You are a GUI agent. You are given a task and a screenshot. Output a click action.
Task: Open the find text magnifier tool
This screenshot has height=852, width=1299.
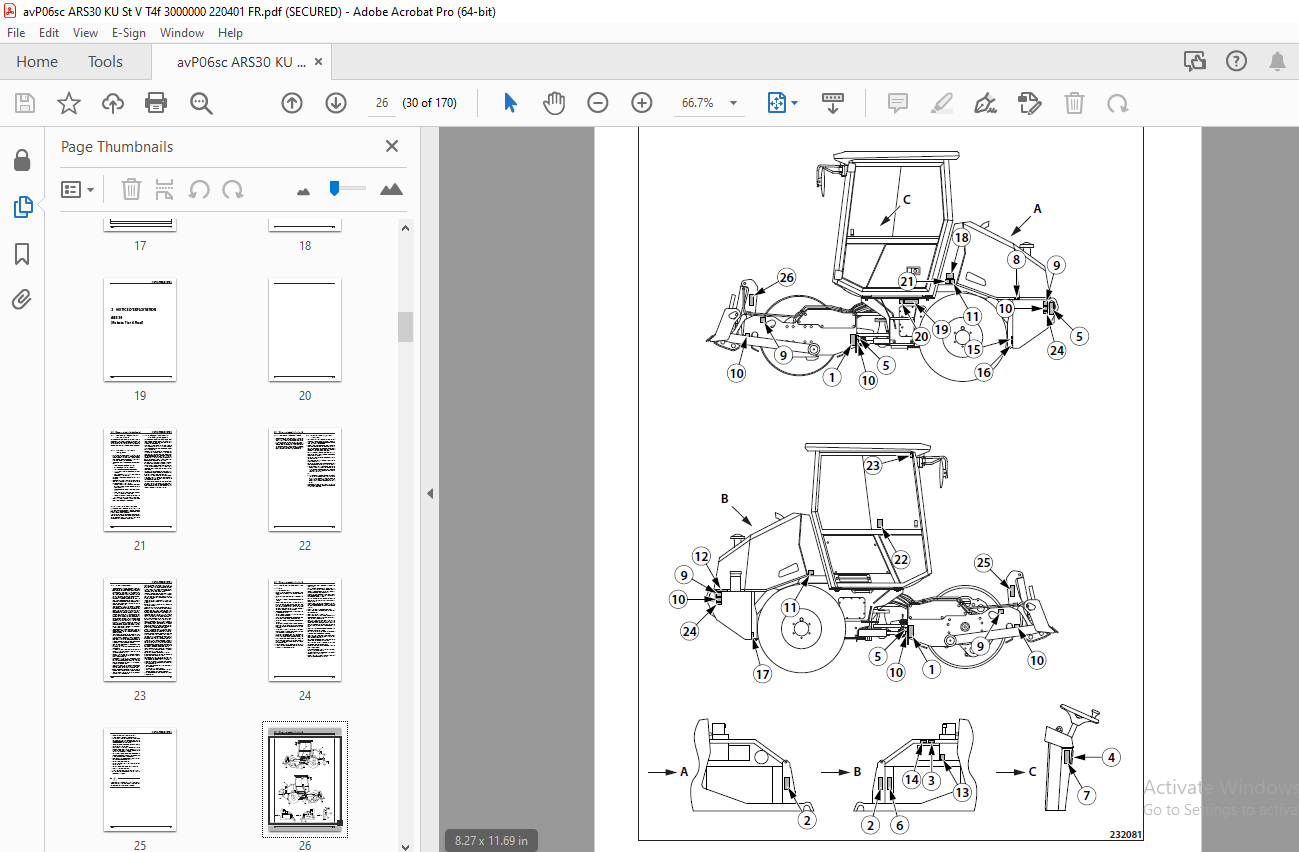point(201,103)
